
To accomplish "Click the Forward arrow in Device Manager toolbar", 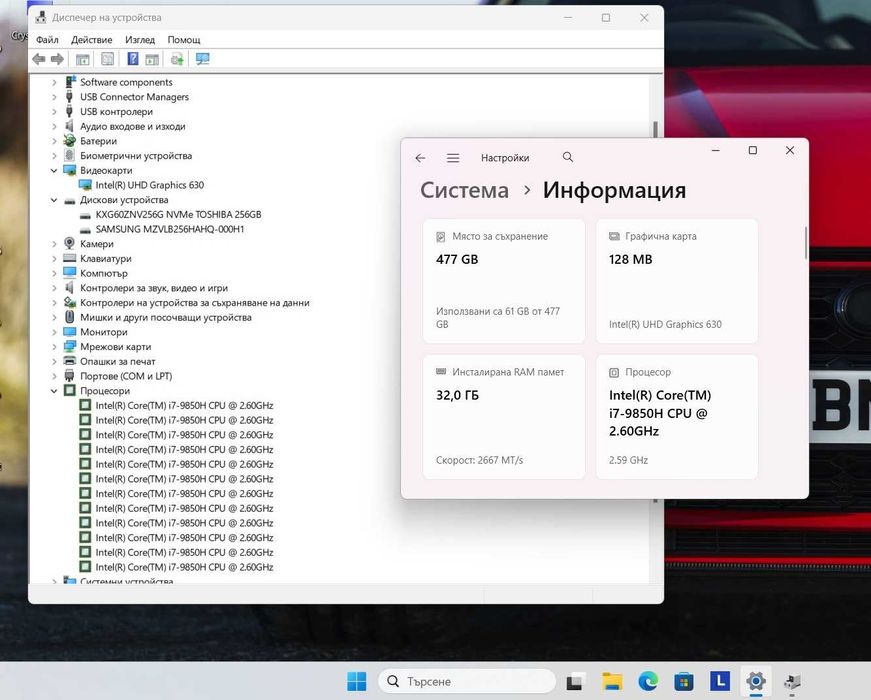I will coord(57,59).
